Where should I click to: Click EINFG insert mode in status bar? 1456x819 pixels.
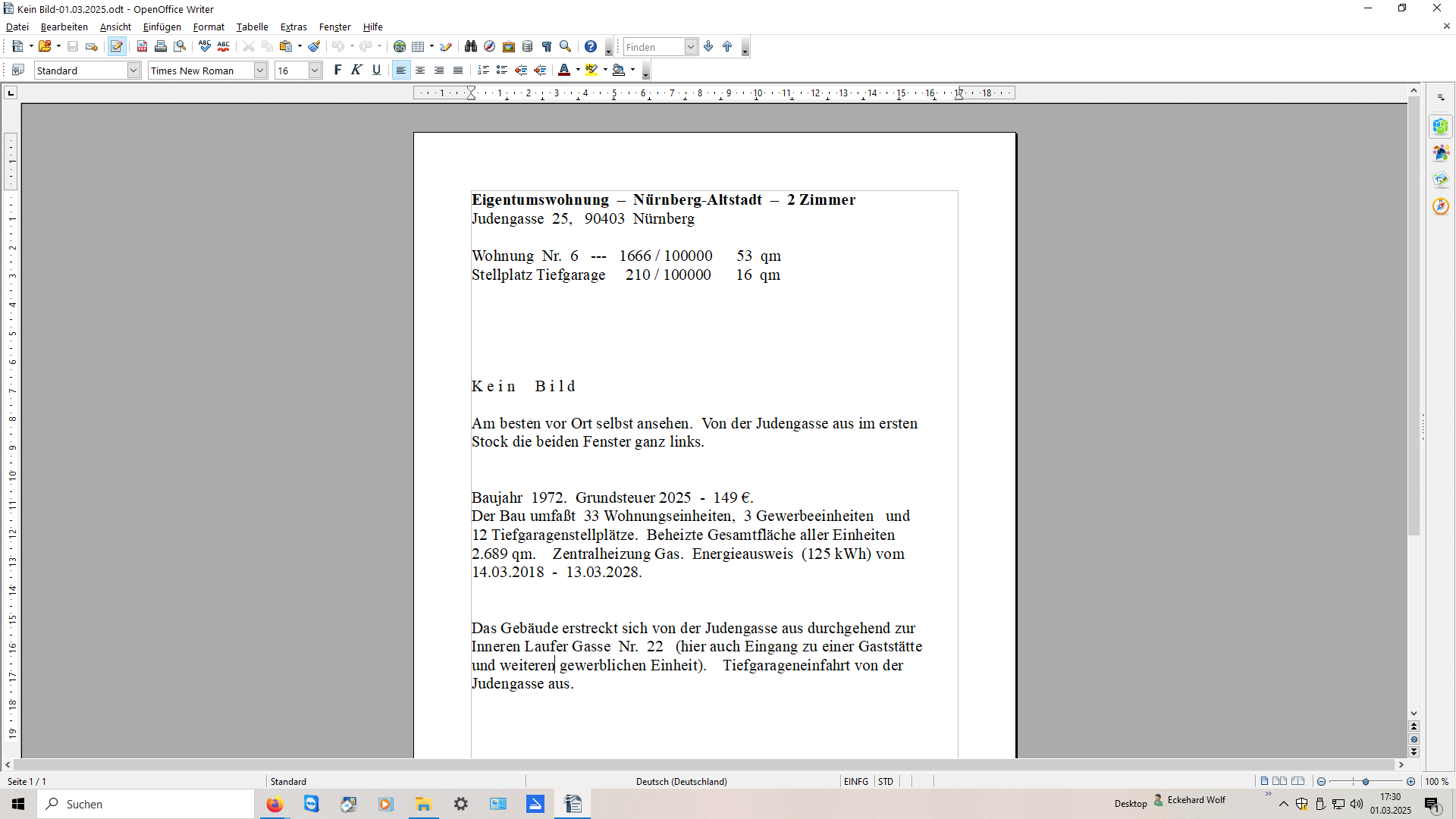(856, 781)
